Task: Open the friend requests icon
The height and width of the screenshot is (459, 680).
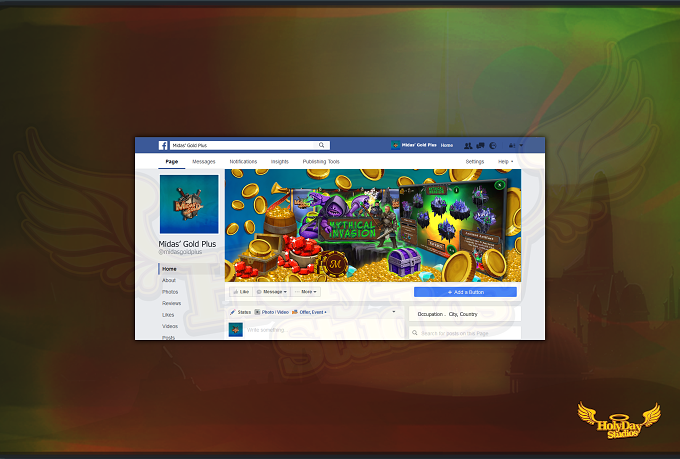Action: pos(468,146)
